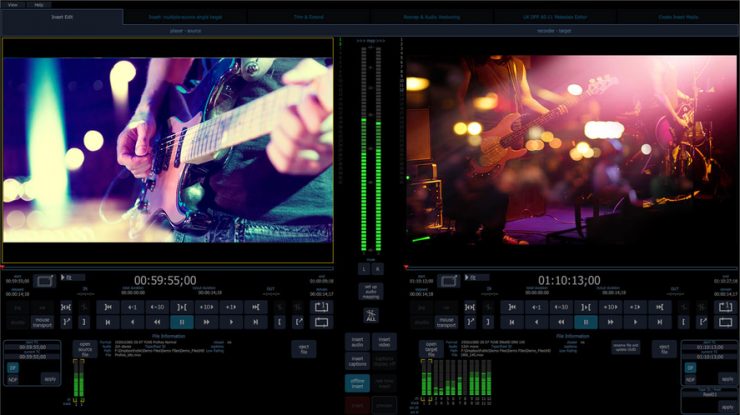Click the recorder timeline scrub bar
The width and height of the screenshot is (740, 415).
pos(570,267)
